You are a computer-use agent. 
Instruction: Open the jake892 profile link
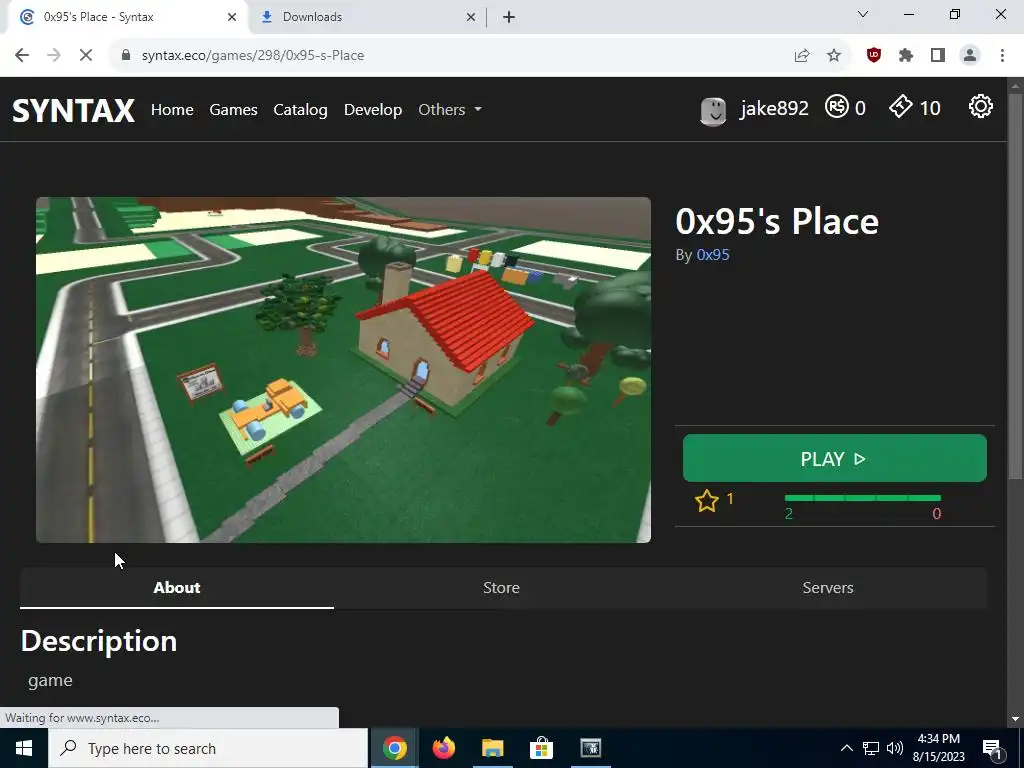click(774, 108)
